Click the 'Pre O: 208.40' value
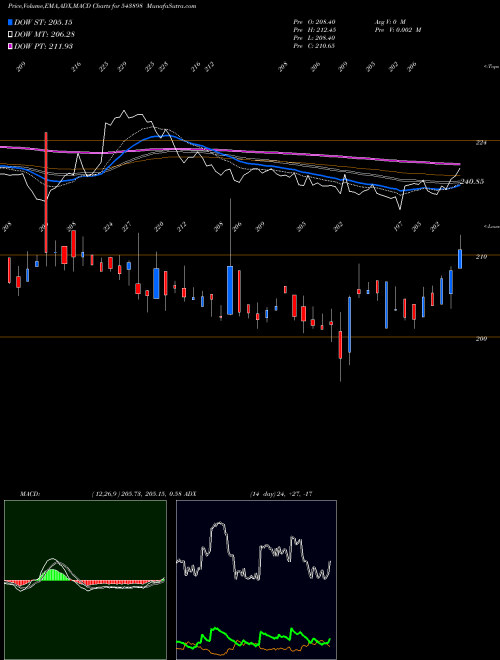 click(x=314, y=22)
